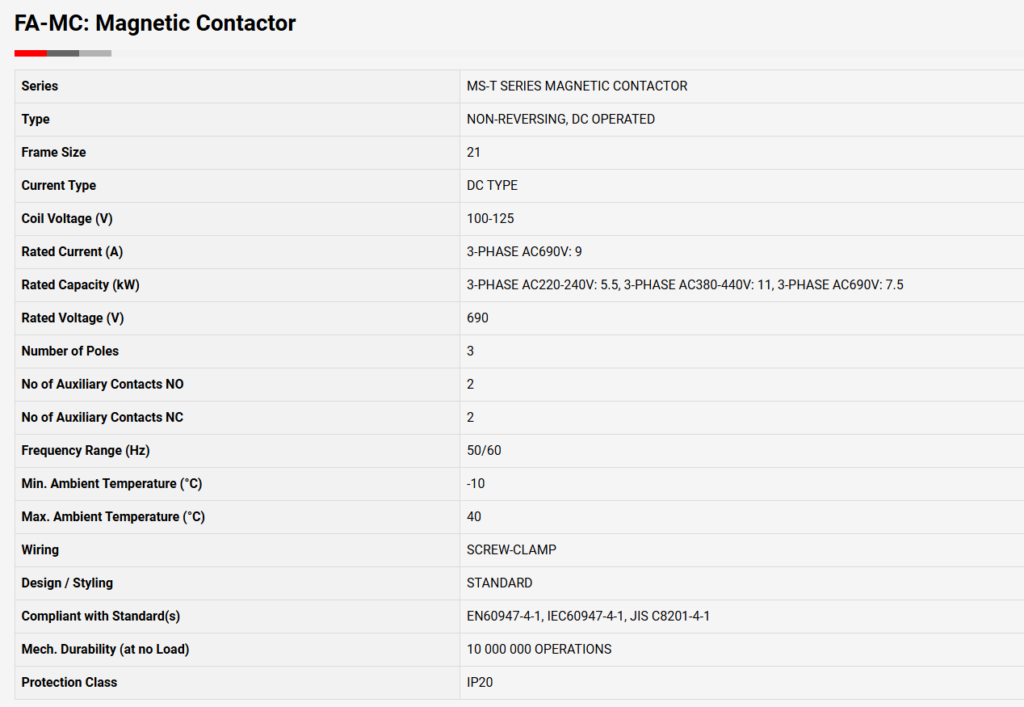Click the Rated Voltage value 690
The image size is (1024, 707).
tap(477, 318)
